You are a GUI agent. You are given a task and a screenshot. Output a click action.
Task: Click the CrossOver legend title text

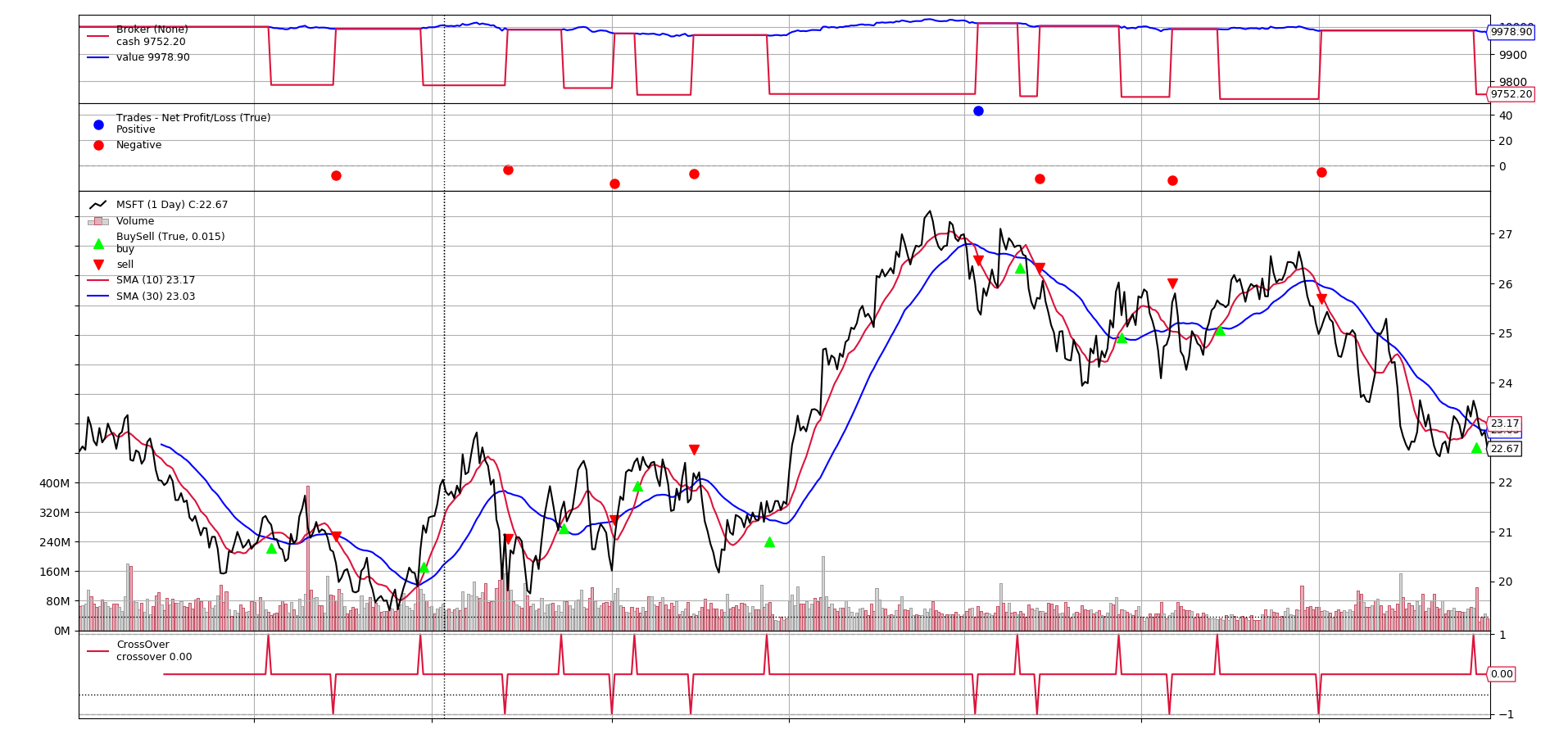(143, 645)
